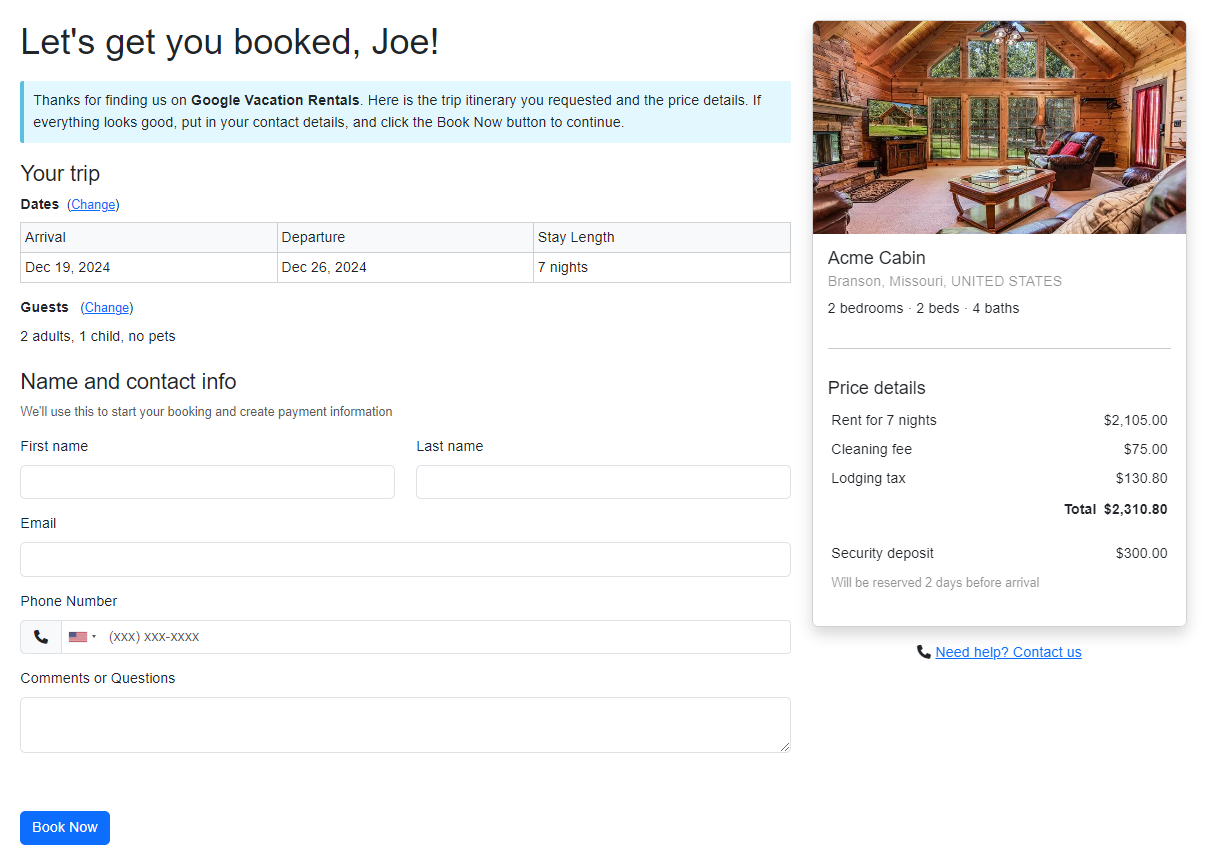
Task: Open the Need help? Contact us link
Action: (x=1008, y=652)
